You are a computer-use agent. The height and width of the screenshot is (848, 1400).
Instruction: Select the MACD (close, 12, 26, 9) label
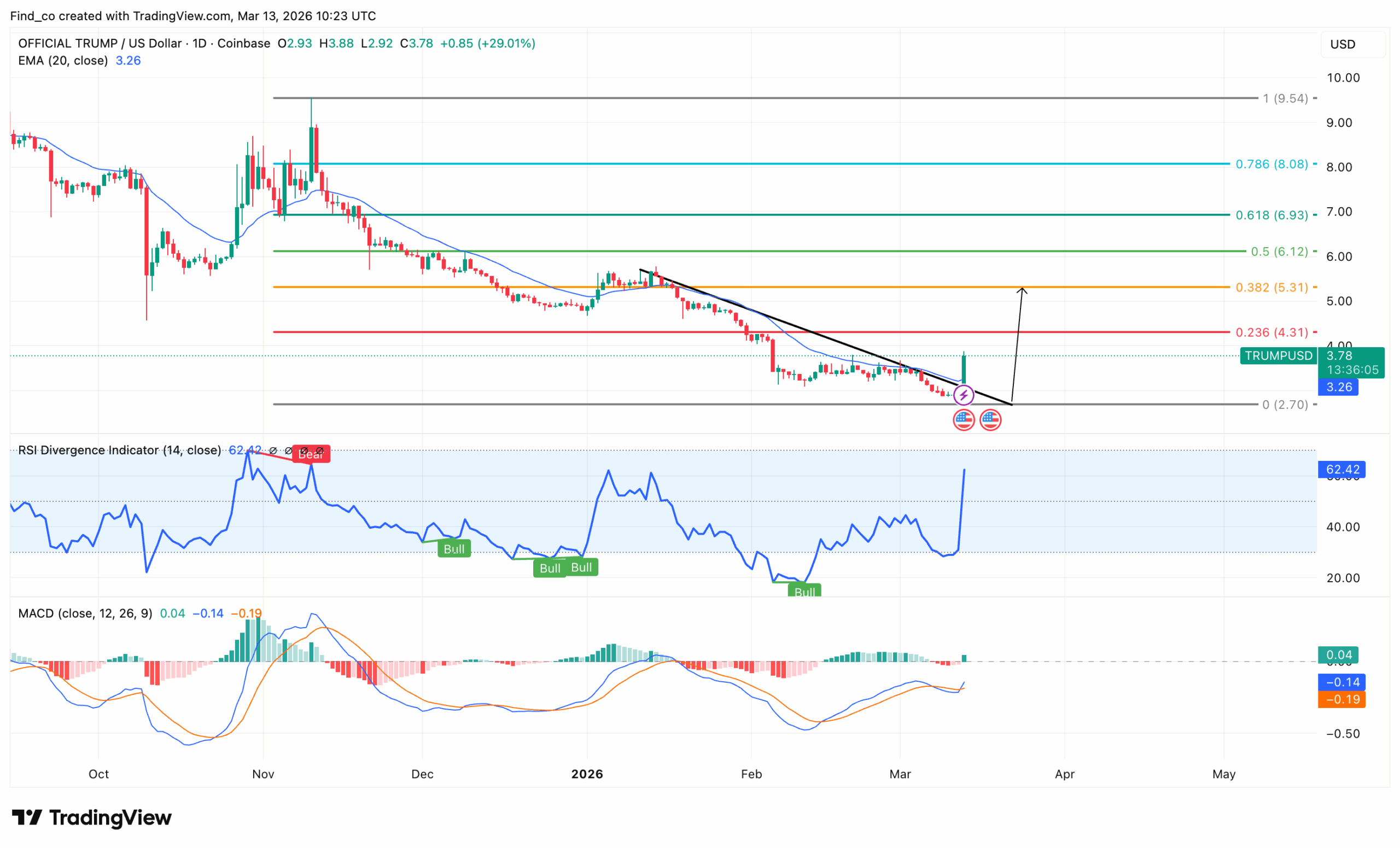click(x=85, y=613)
